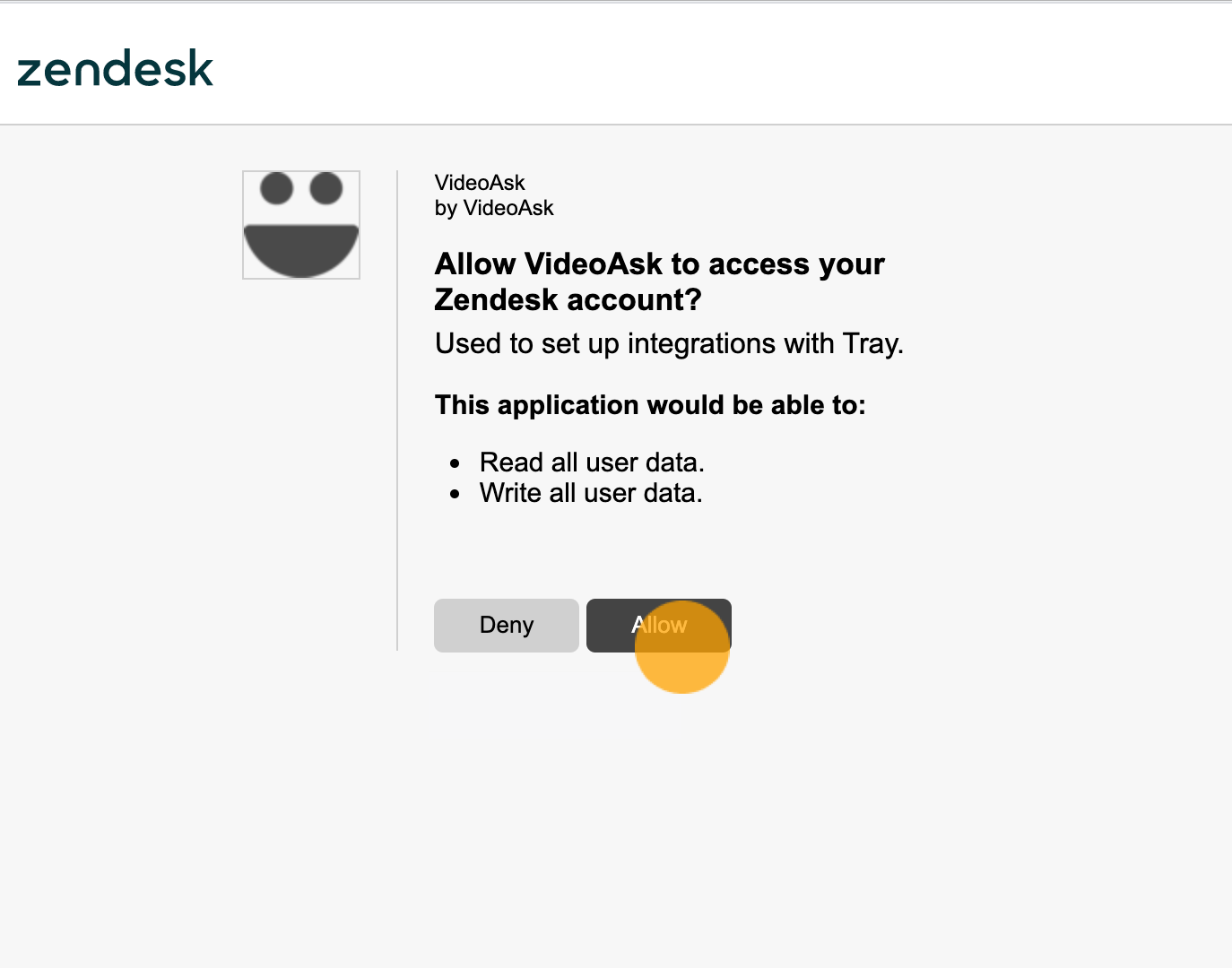This screenshot has height=968, width=1232.
Task: Click the bullet before 'Read all user data'
Action: (x=455, y=463)
